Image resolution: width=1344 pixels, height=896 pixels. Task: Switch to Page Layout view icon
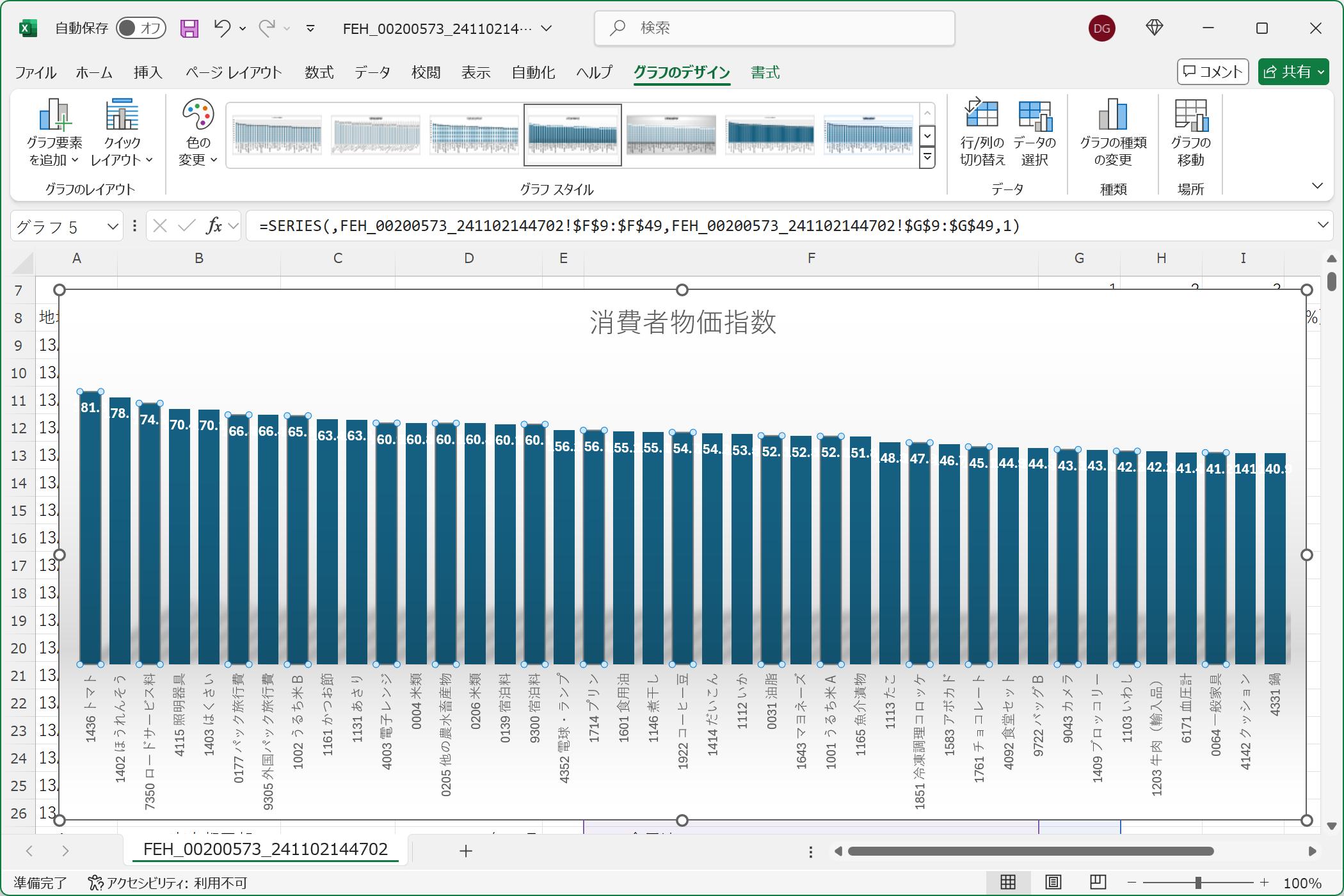click(x=1053, y=883)
